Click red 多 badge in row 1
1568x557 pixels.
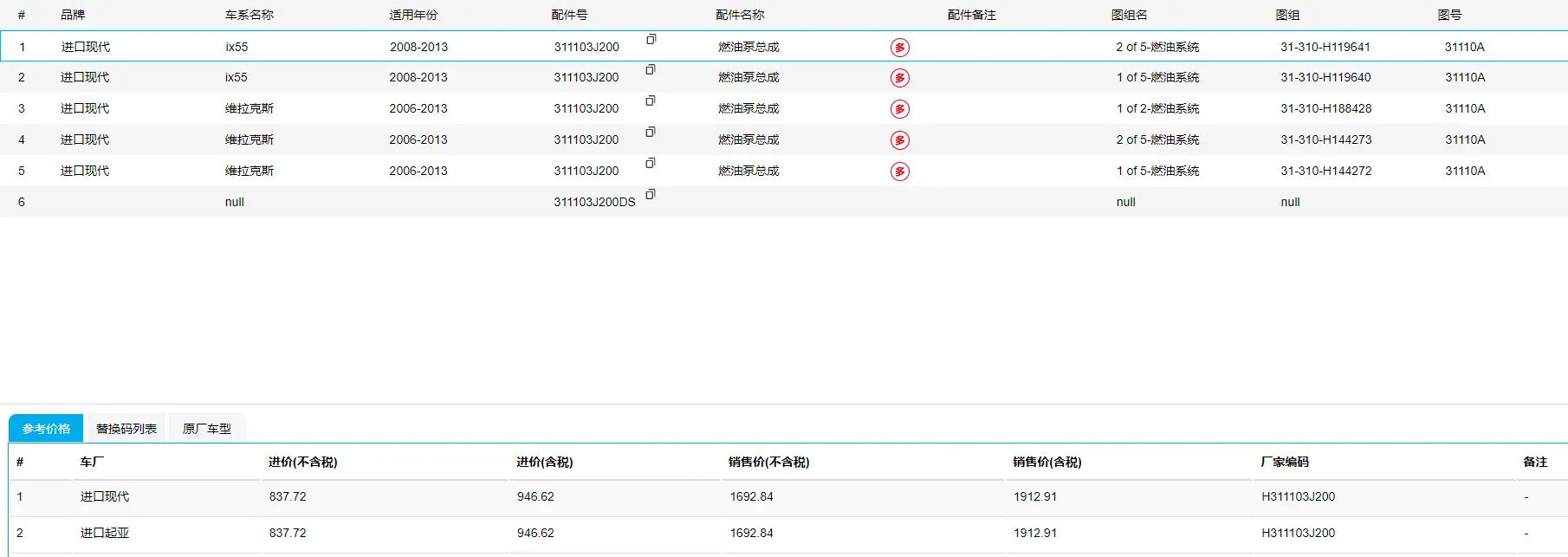click(900, 48)
